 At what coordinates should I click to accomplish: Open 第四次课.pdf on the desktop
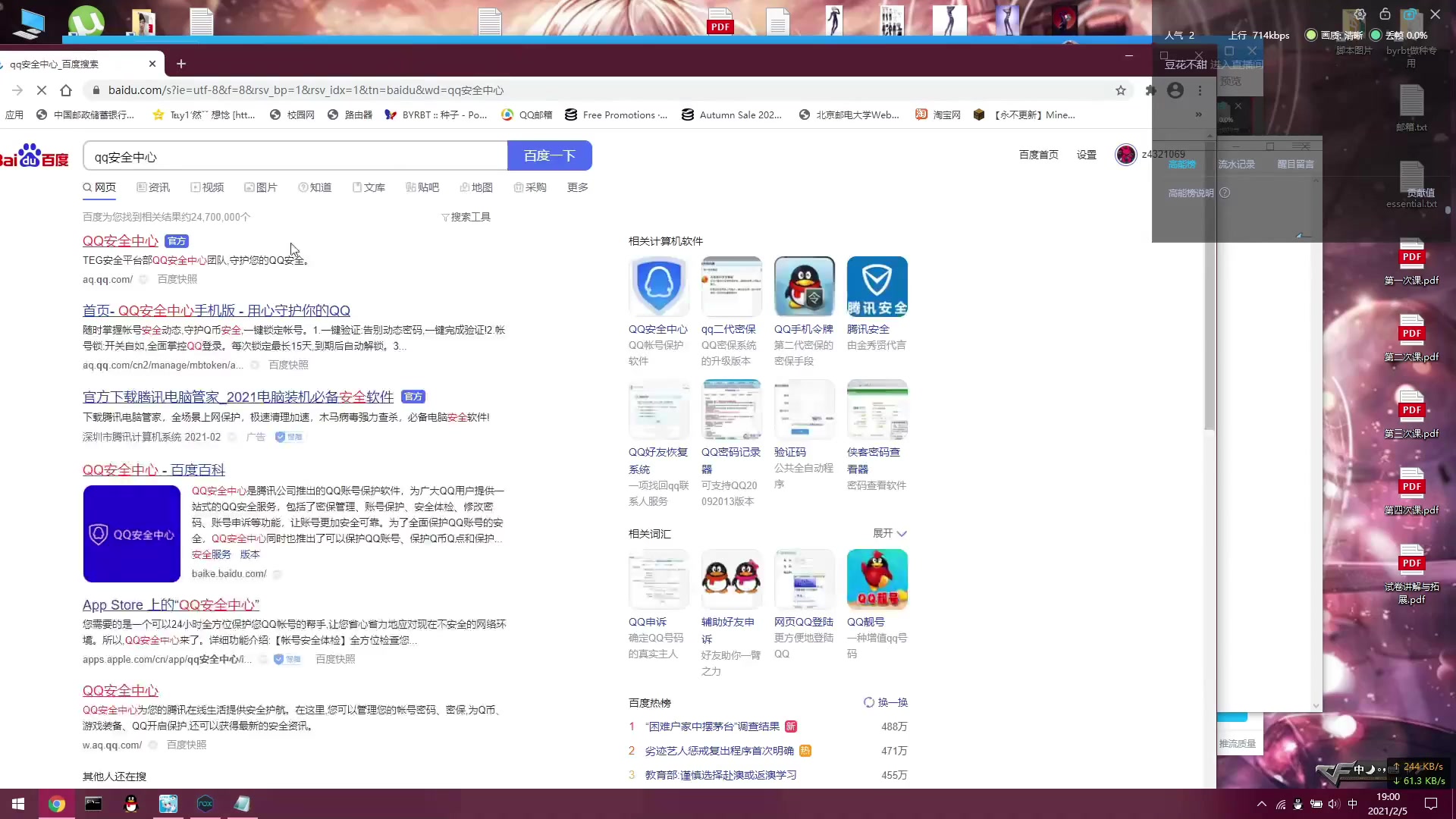1411,492
